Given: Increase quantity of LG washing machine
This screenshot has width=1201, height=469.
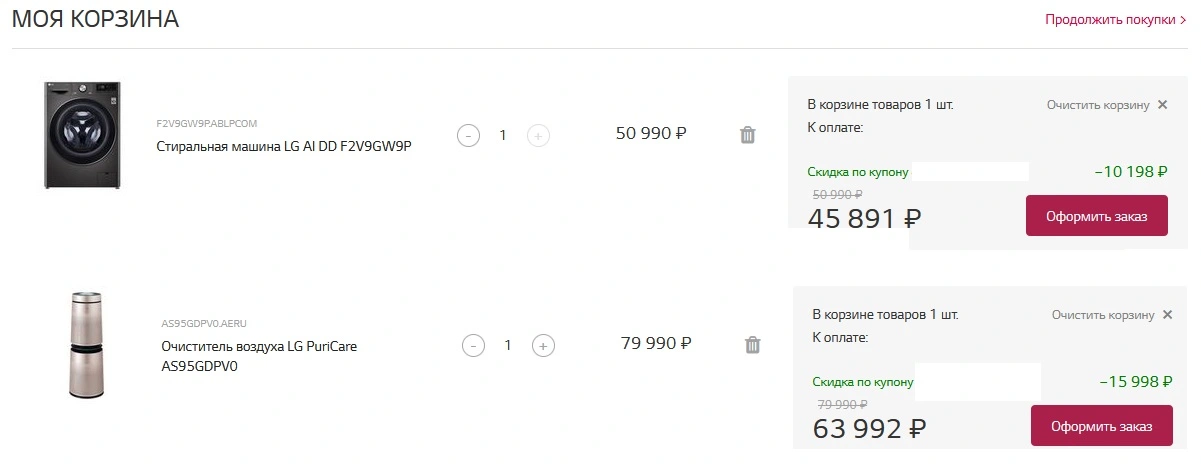Looking at the screenshot, I should click(x=538, y=135).
